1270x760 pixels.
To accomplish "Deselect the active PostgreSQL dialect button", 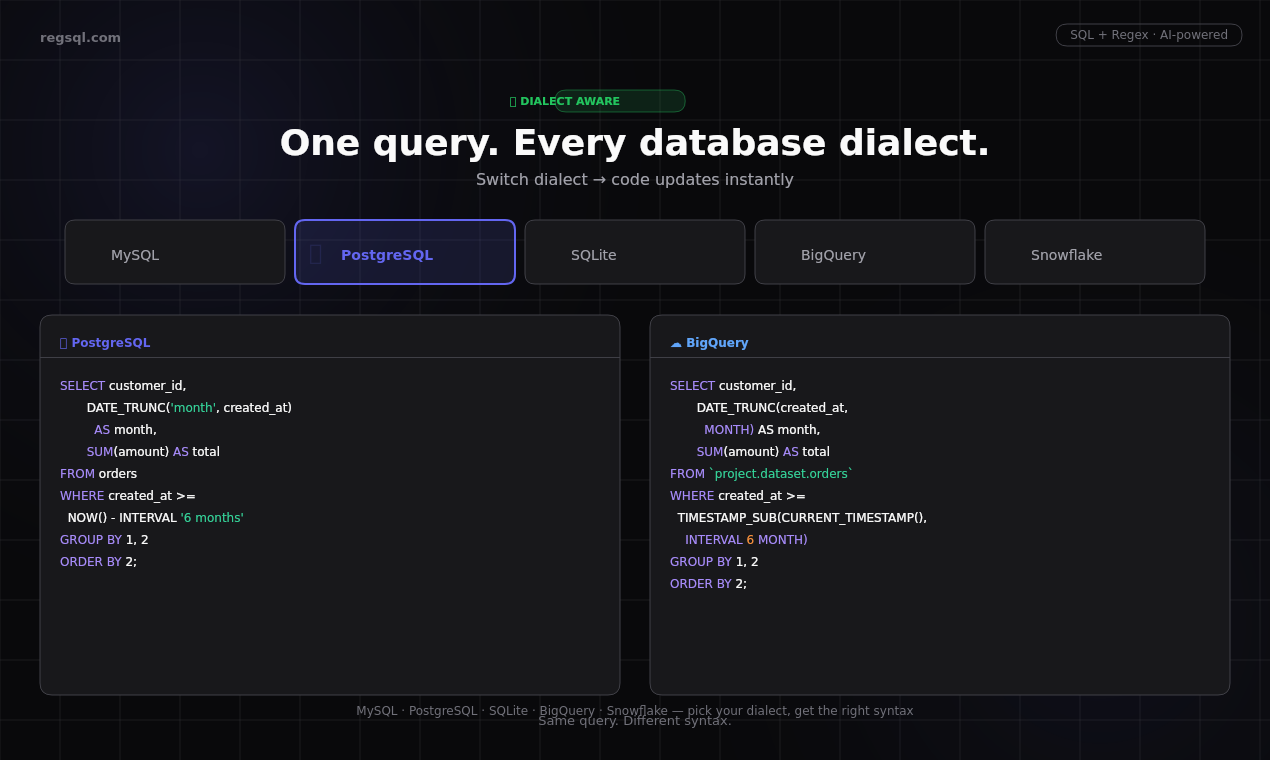I will (x=404, y=252).
